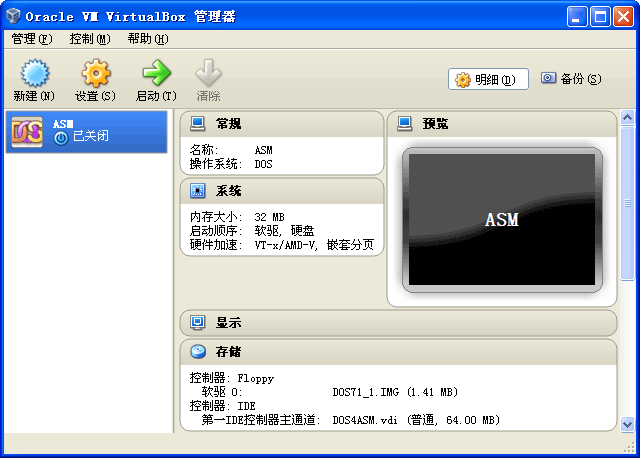Open the 控制(M) menu
Screen dimensions: 640x458
[x=90, y=39]
